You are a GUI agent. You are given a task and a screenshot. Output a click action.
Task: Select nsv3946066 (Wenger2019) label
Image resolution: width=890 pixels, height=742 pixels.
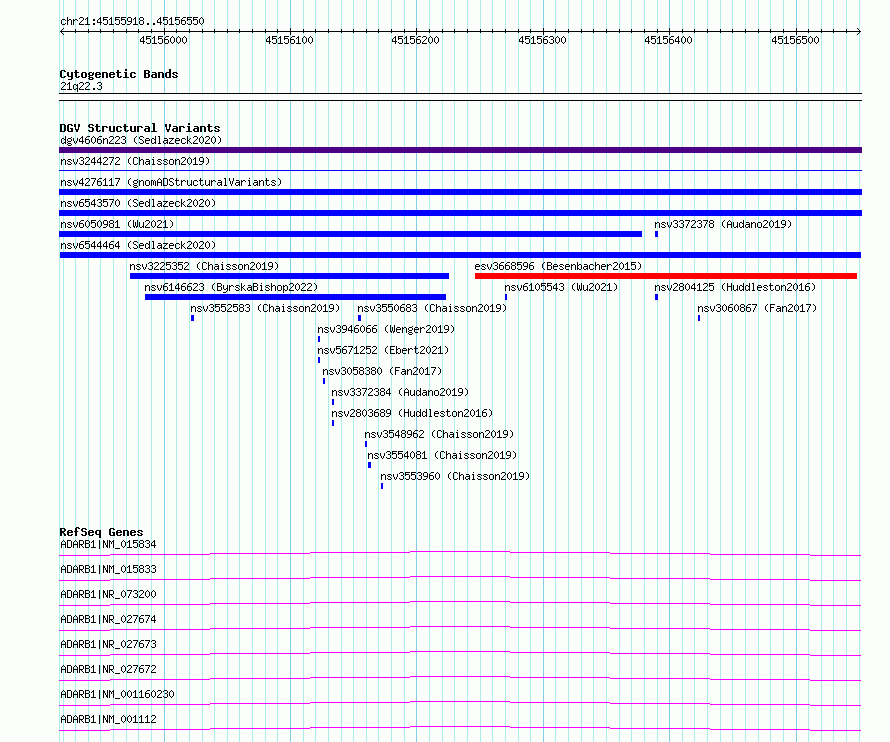point(386,329)
